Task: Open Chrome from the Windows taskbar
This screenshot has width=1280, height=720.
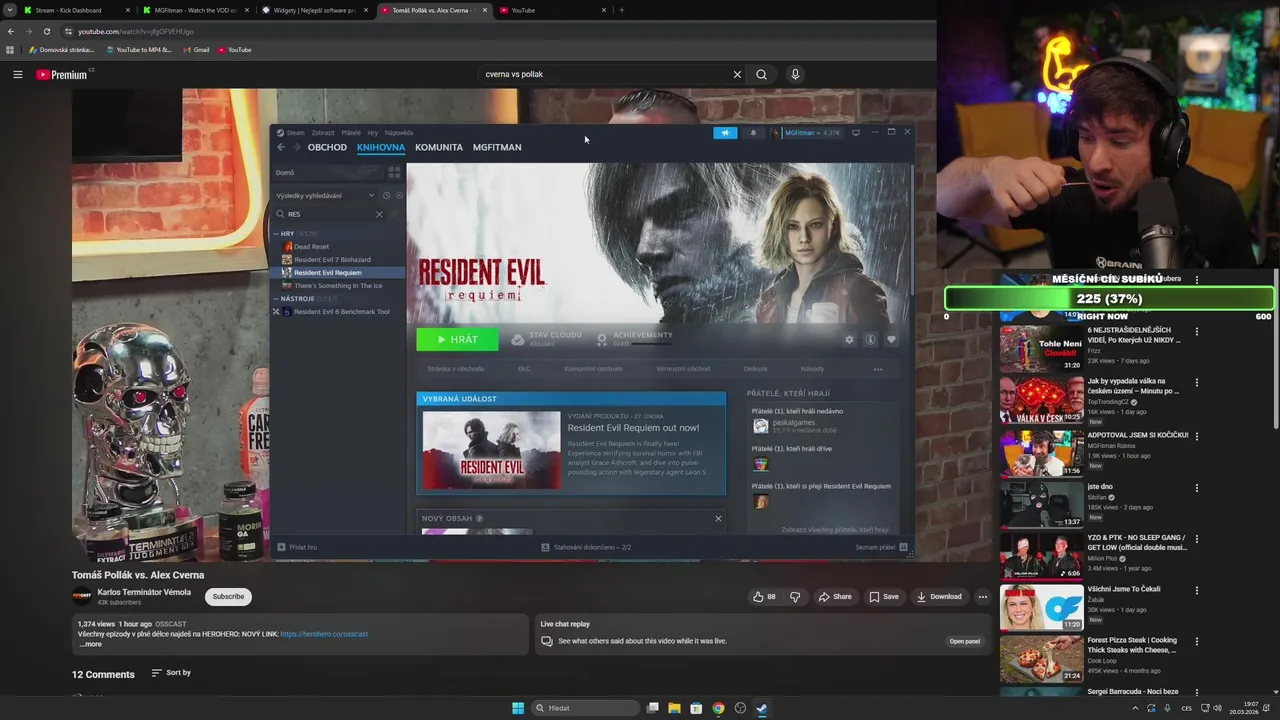Action: point(718,708)
